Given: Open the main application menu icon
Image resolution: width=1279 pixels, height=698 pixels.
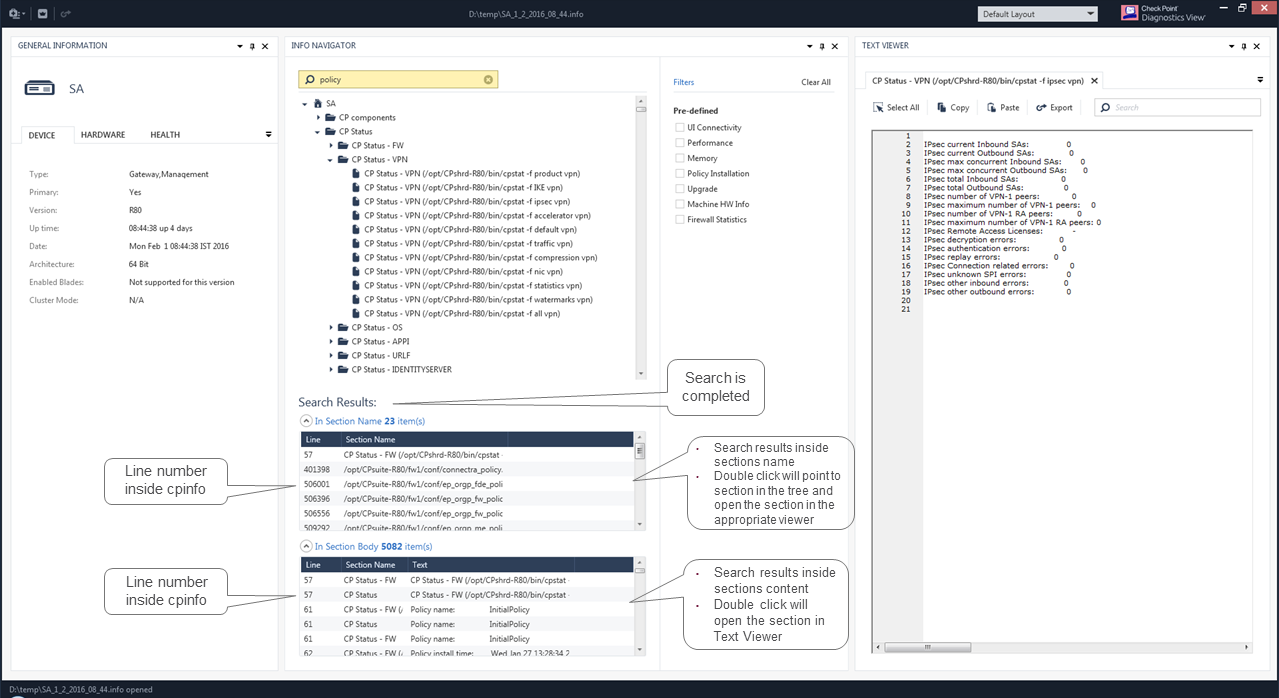Looking at the screenshot, I should [x=17, y=14].
